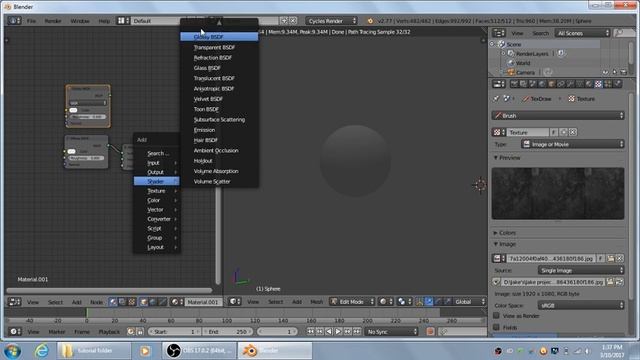This screenshot has height=360, width=640.
Task: Choose Emission in the shader list
Action: pyautogui.click(x=219, y=130)
